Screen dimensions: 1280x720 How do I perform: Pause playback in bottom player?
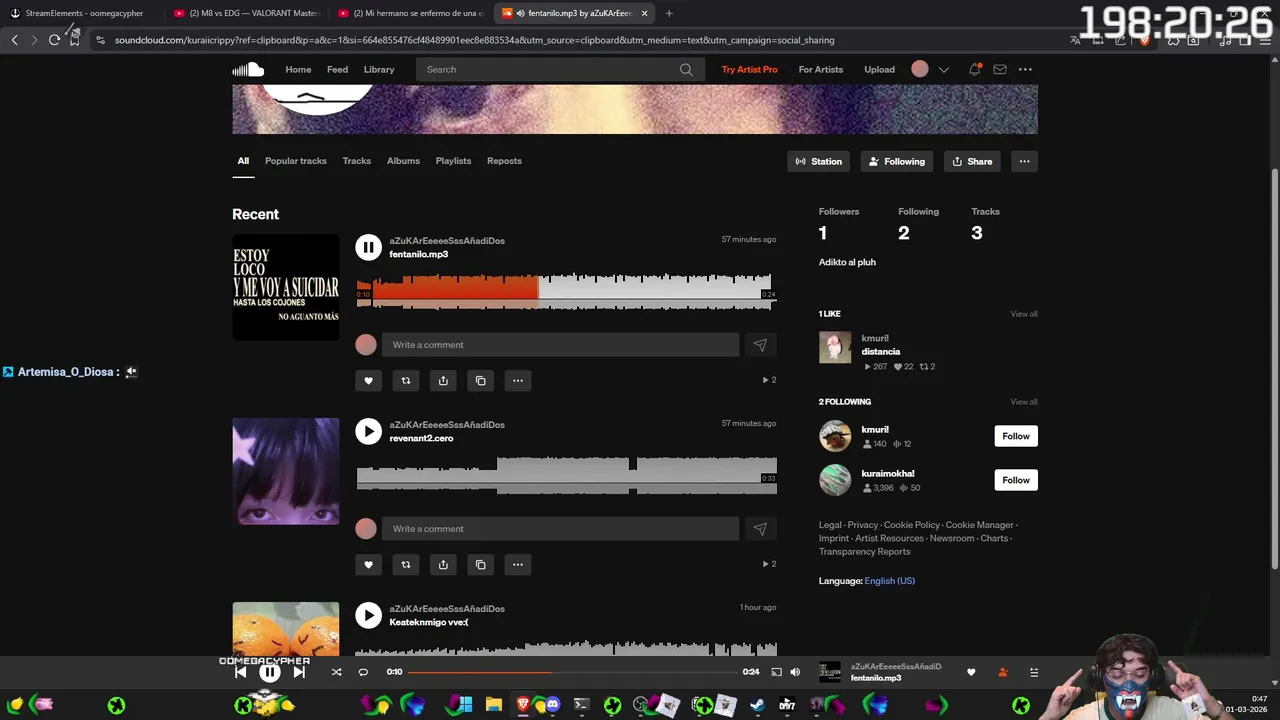[x=270, y=672]
